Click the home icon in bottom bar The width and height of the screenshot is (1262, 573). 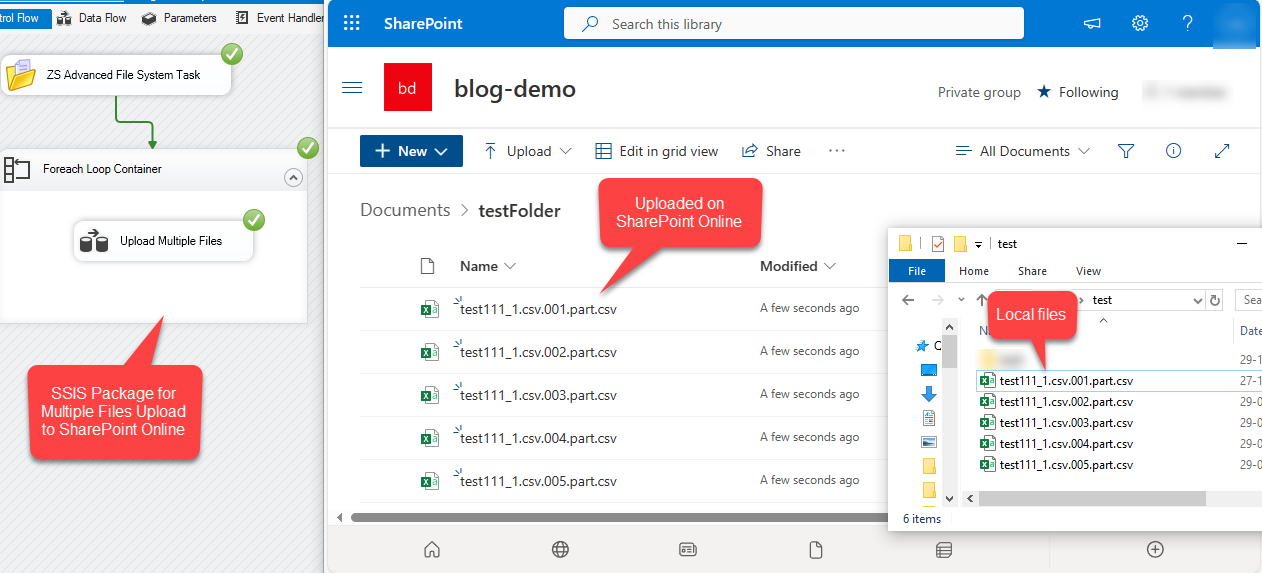click(432, 549)
